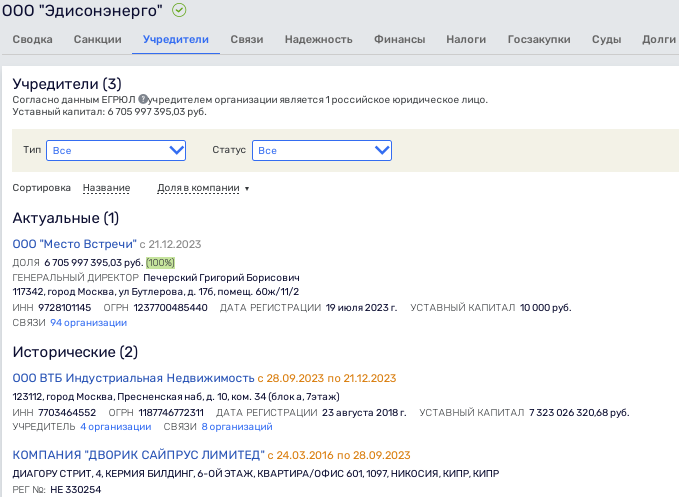Click registration date 19 июля 2023 г.

(x=361, y=307)
